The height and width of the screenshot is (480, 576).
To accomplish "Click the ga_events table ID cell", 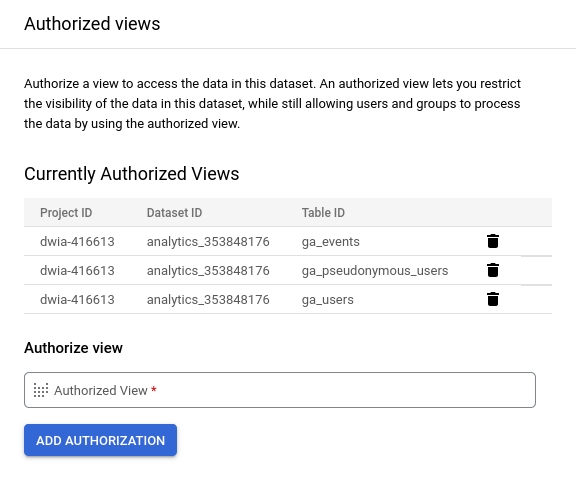I will (331, 242).
